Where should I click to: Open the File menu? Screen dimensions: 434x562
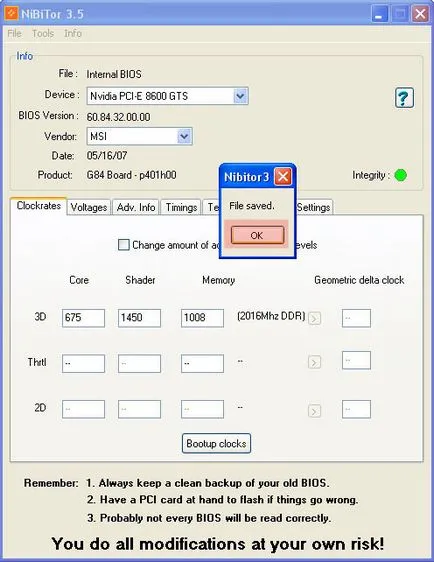[x=14, y=33]
